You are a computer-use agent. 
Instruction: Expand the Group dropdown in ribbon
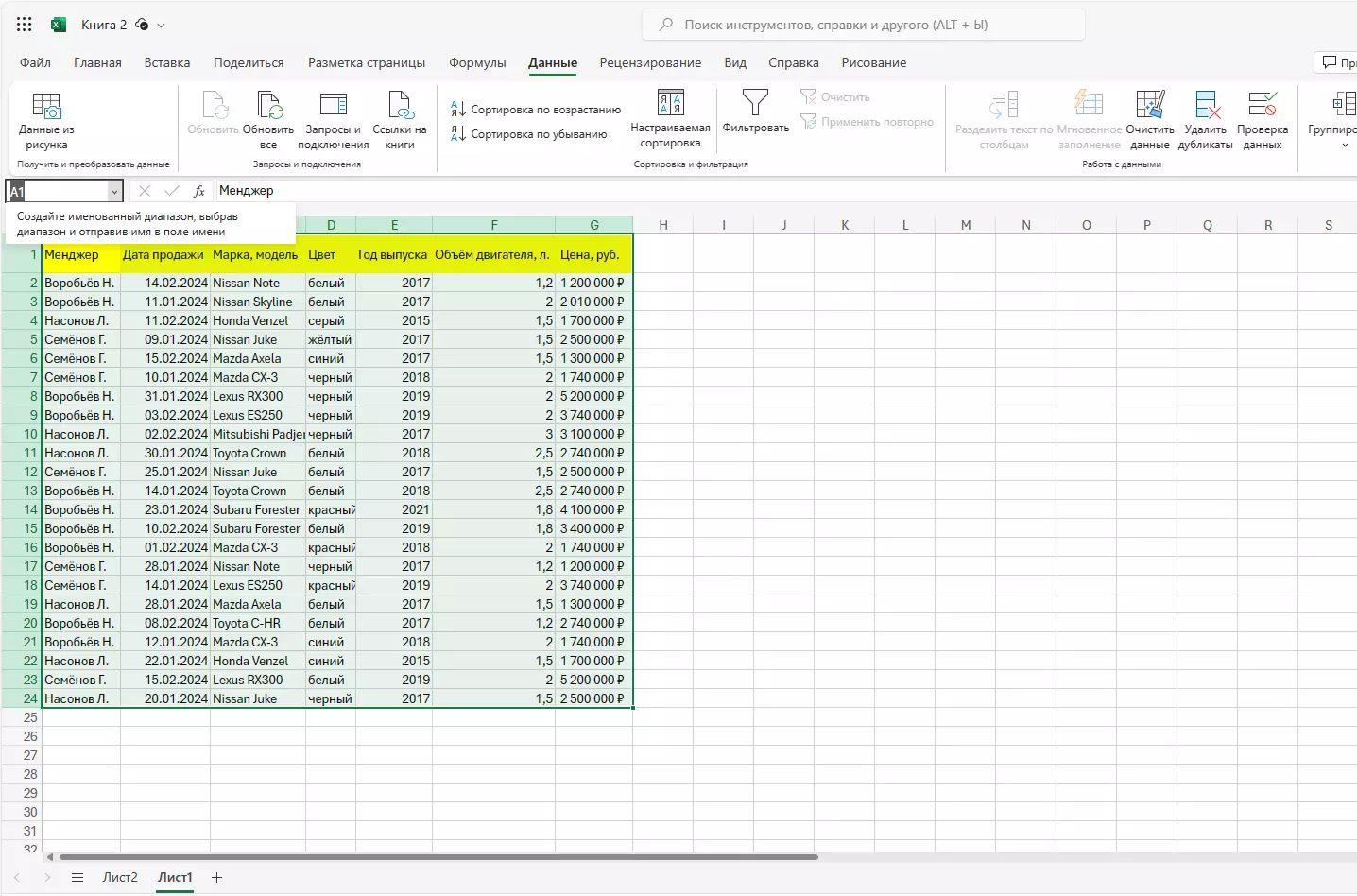(x=1344, y=145)
